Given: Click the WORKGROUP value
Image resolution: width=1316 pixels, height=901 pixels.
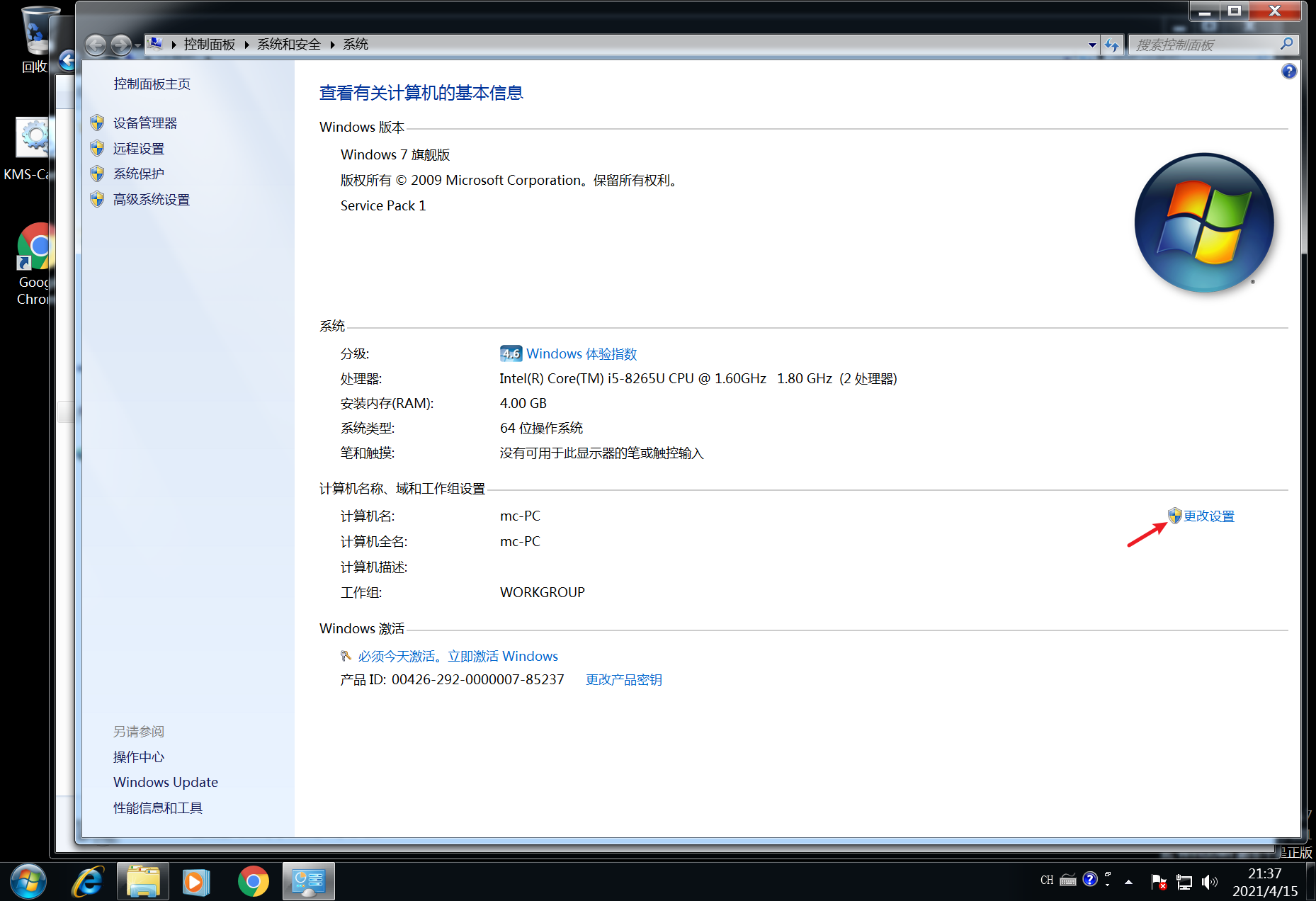Looking at the screenshot, I should pos(543,592).
